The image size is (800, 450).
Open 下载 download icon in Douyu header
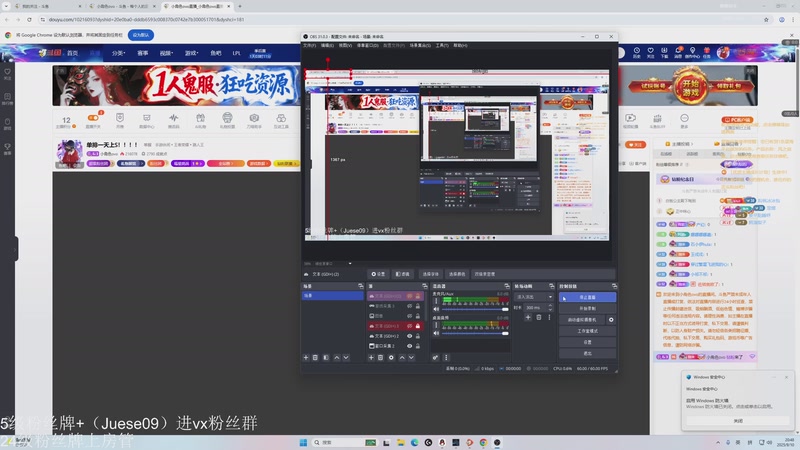click(664, 52)
